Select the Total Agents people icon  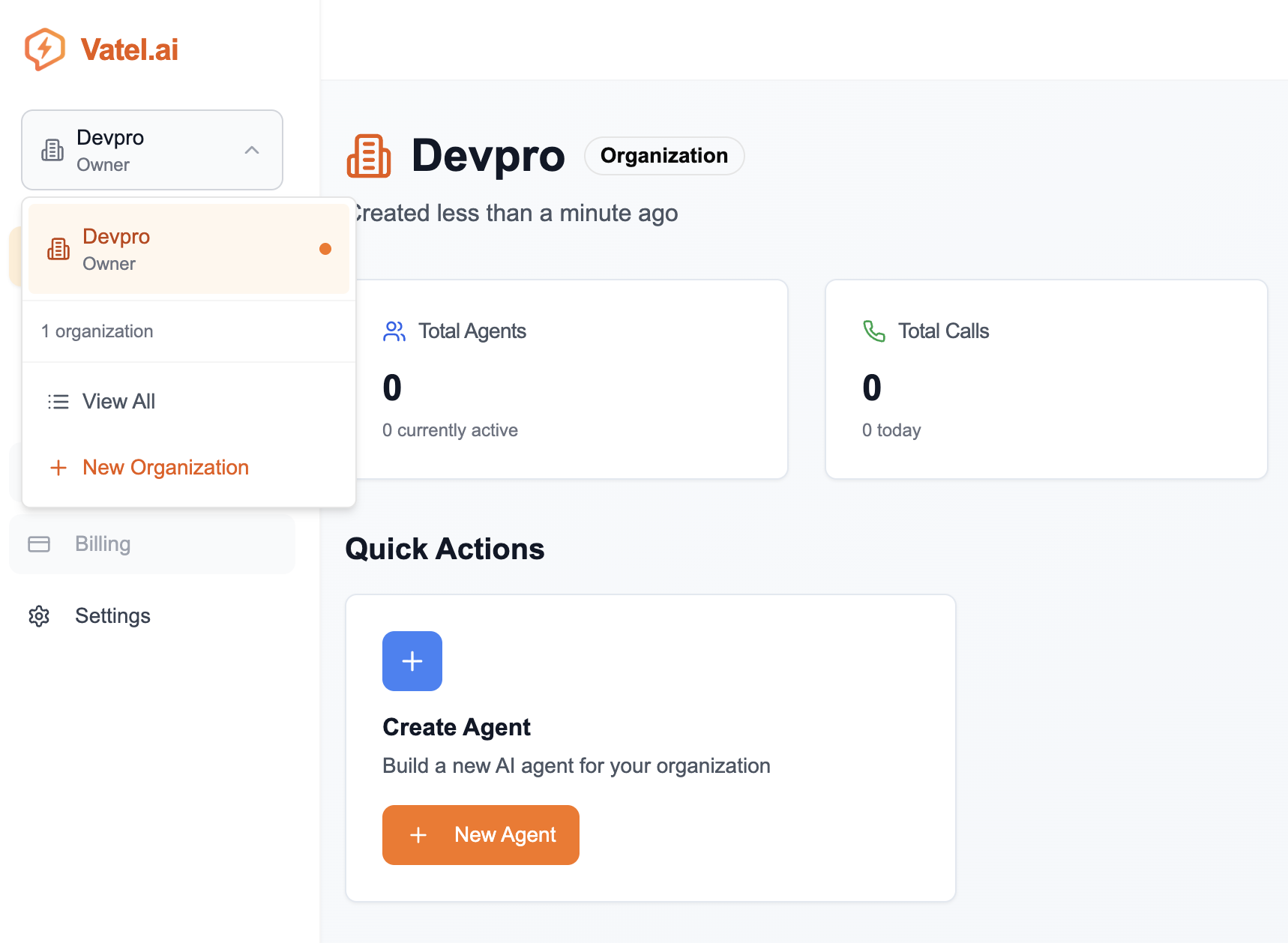[394, 331]
